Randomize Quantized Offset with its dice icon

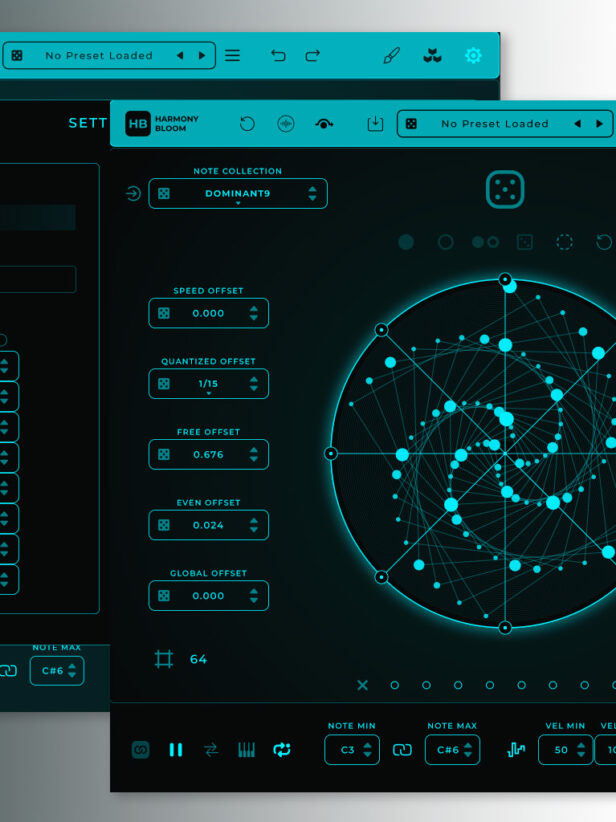click(x=164, y=384)
